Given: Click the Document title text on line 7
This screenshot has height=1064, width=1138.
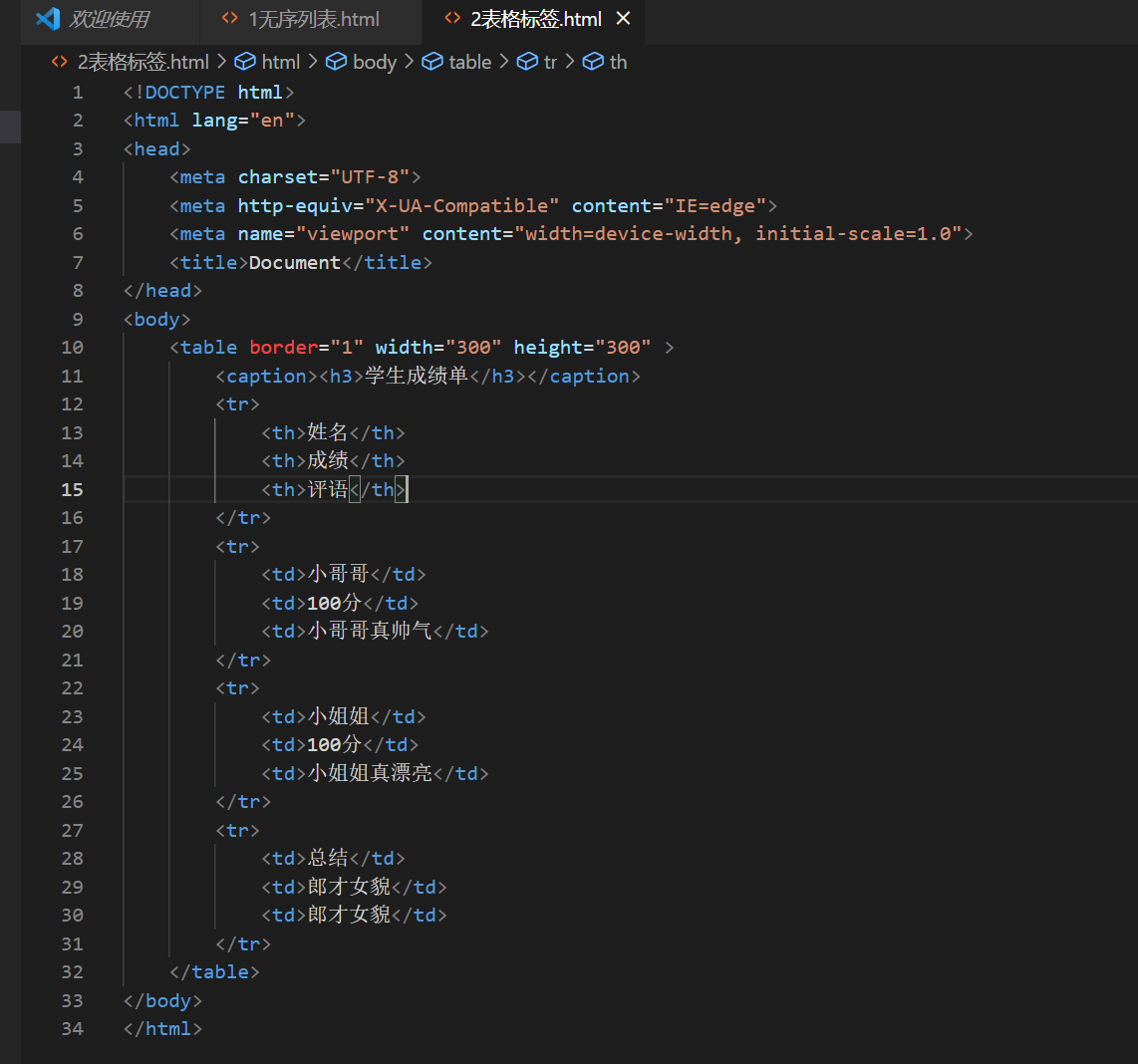Looking at the screenshot, I should click(x=295, y=263).
